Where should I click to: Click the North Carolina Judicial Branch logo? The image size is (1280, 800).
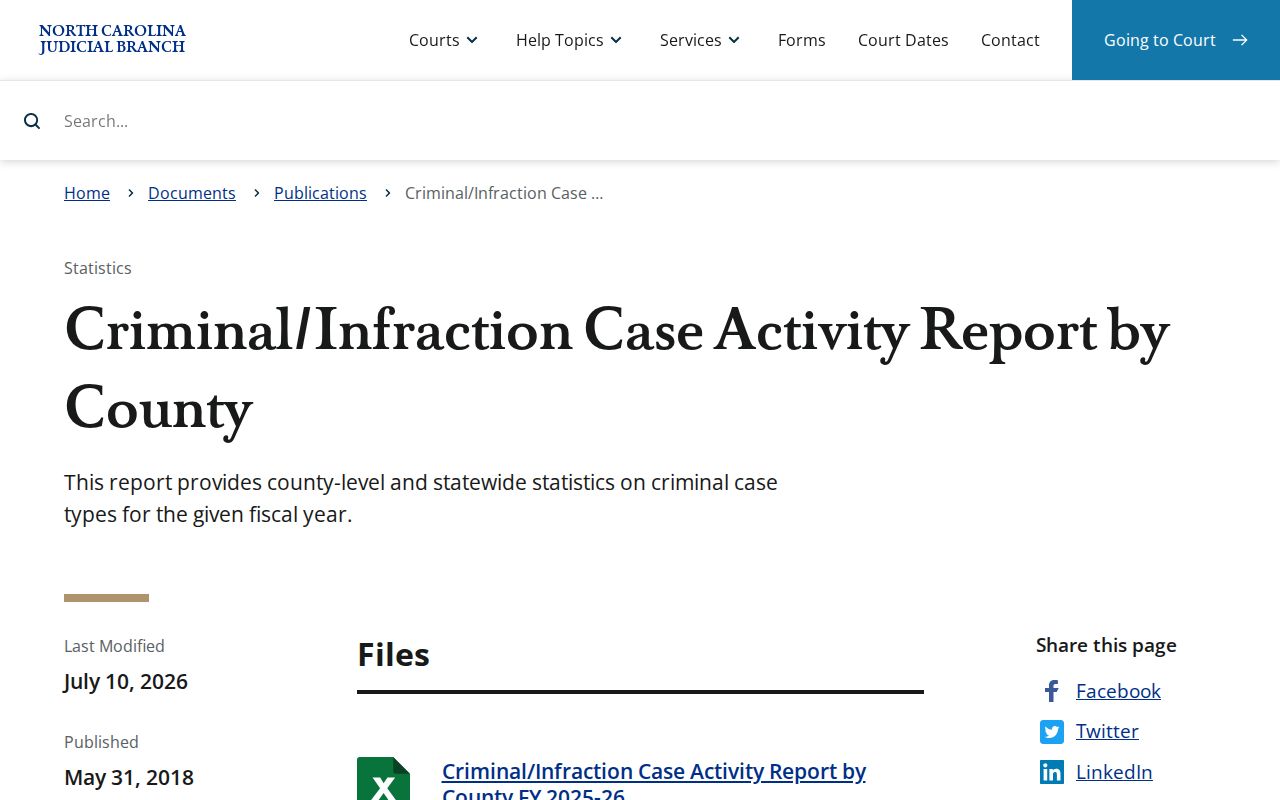pyautogui.click(x=112, y=40)
